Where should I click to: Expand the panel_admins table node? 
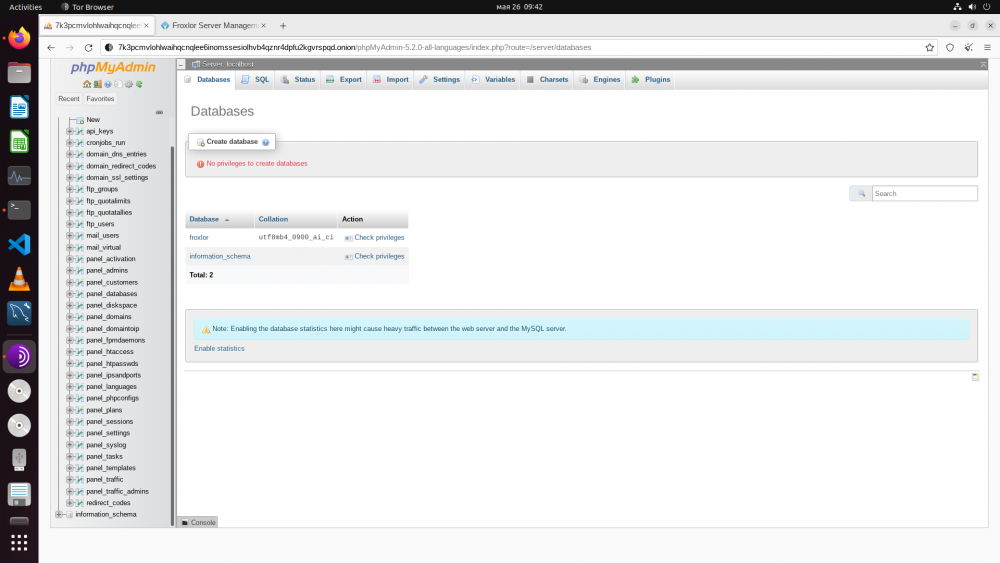coord(70,270)
